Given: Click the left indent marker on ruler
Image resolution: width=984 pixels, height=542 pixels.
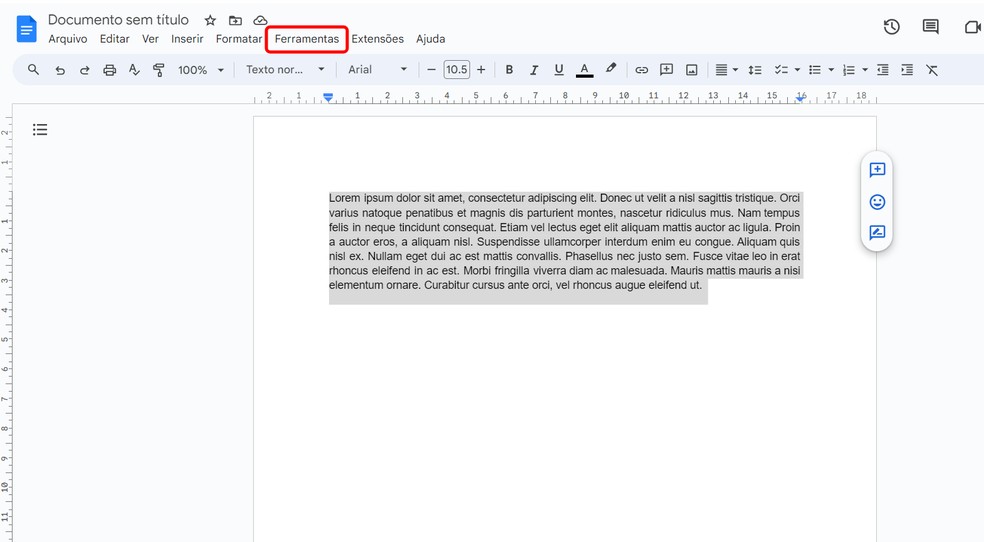Looking at the screenshot, I should [x=328, y=97].
